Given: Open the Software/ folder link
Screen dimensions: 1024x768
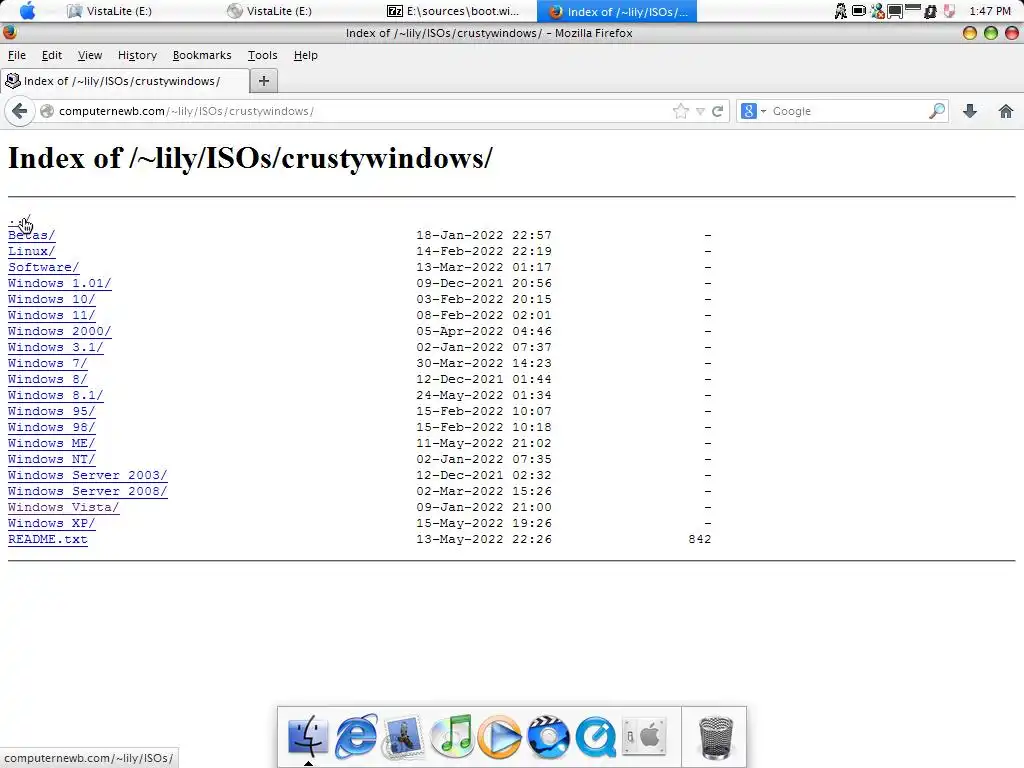Looking at the screenshot, I should pos(43,267).
